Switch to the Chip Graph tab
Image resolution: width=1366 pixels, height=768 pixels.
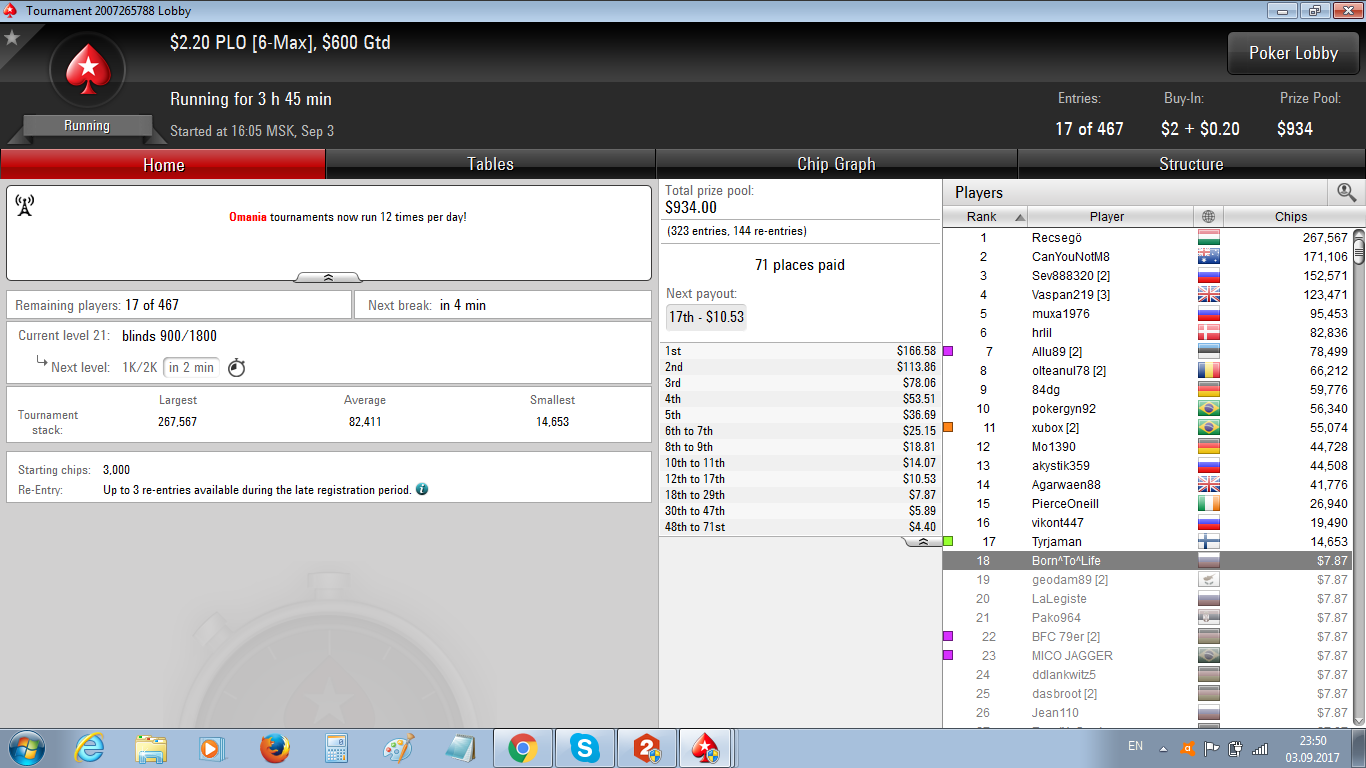tap(836, 163)
